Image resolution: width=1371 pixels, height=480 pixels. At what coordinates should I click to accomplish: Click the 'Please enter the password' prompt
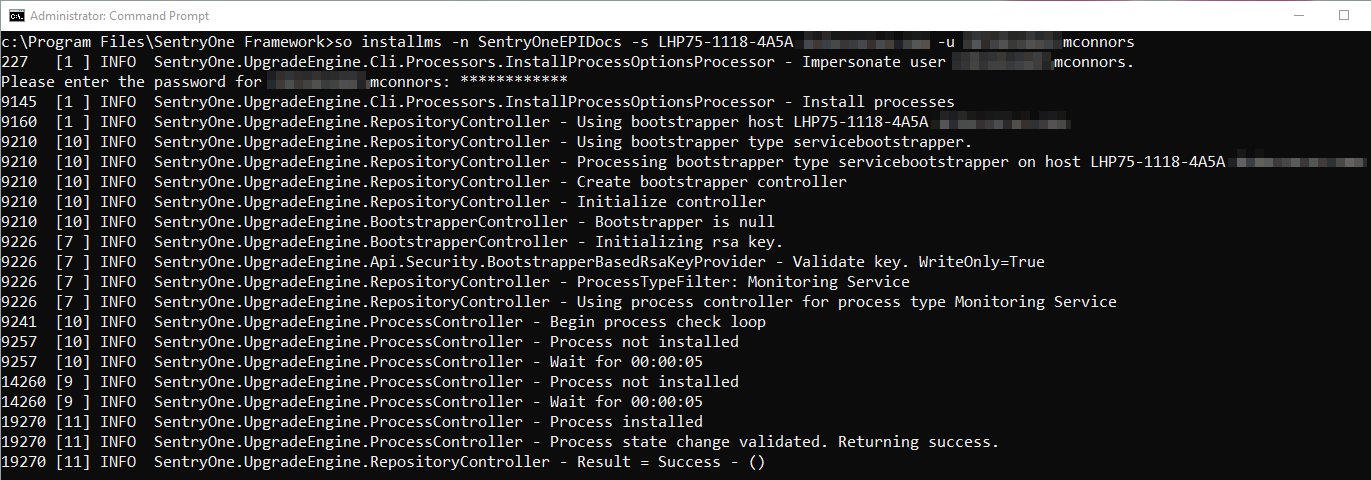pos(118,82)
